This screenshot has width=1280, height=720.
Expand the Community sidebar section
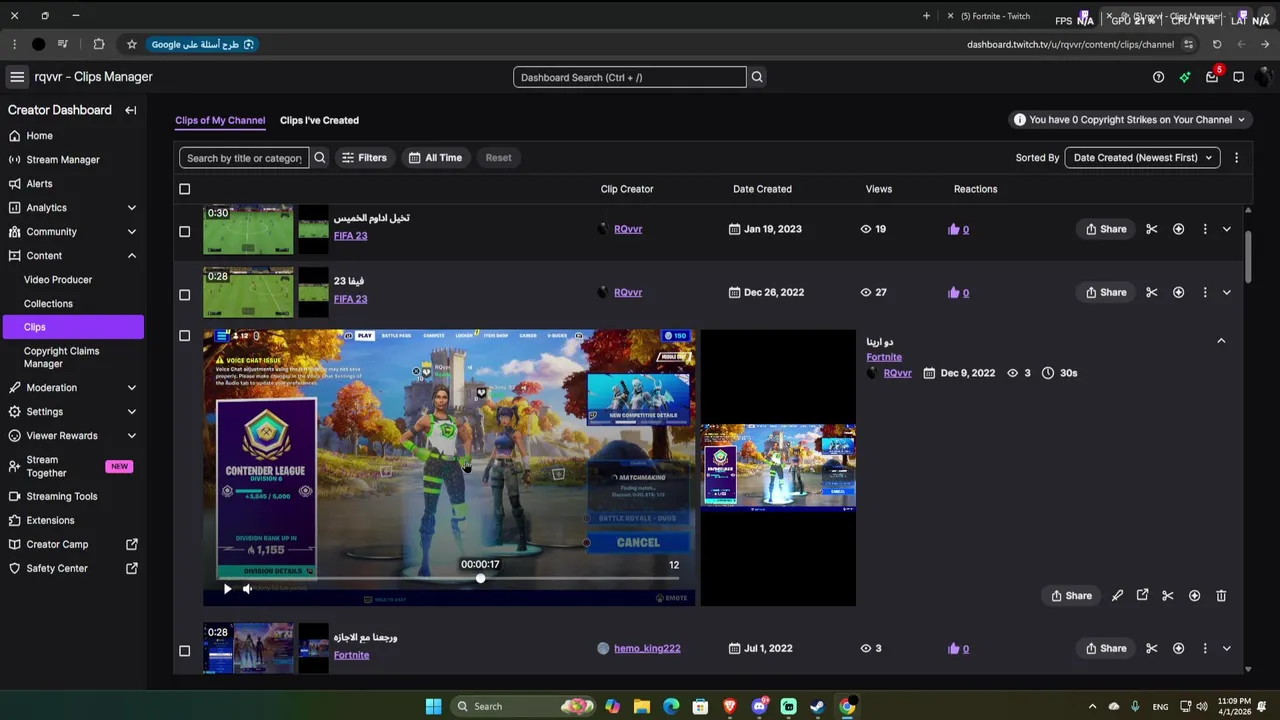click(x=131, y=232)
